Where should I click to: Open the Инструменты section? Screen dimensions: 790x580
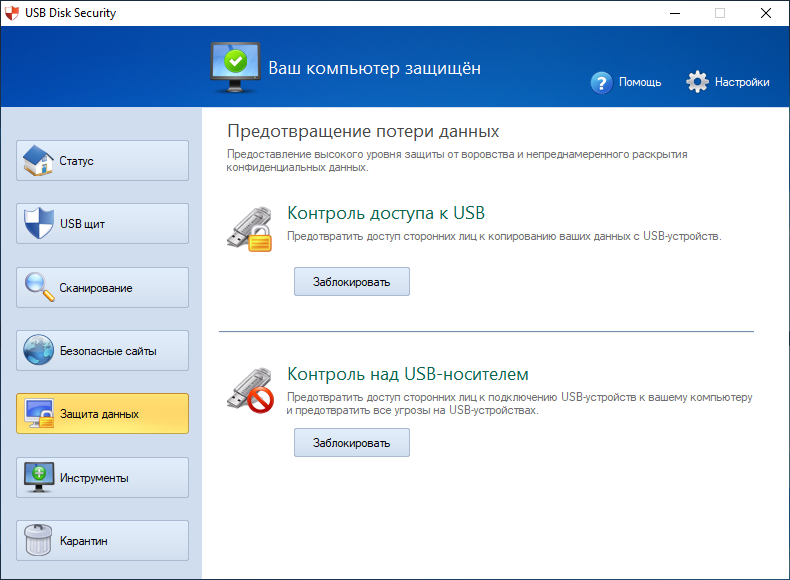click(102, 478)
